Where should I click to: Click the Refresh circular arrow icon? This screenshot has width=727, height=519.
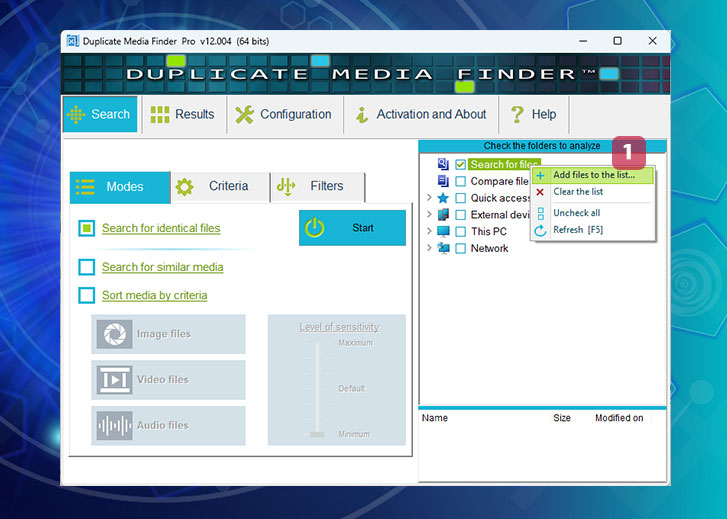click(540, 230)
